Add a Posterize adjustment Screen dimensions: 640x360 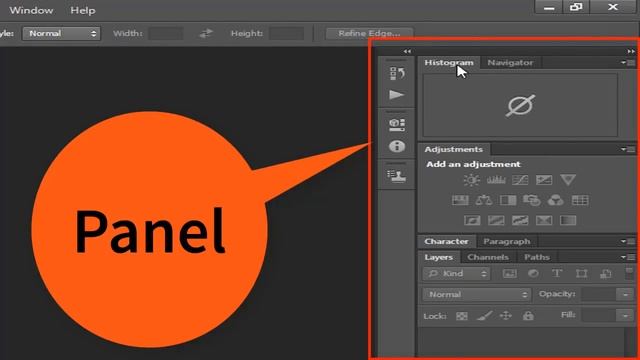click(x=496, y=220)
